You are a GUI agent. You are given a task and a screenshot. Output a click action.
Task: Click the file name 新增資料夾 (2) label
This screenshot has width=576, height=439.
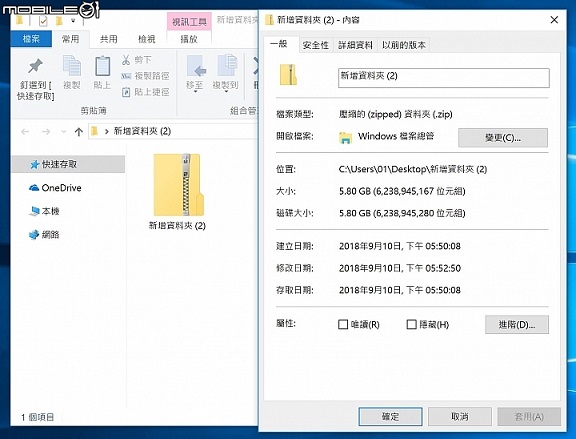pos(177,226)
